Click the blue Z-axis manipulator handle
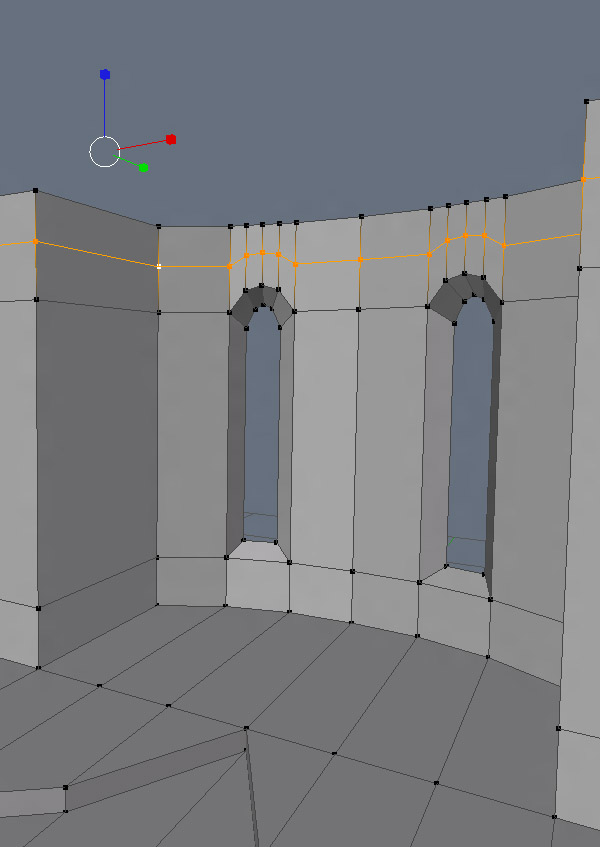The width and height of the screenshot is (600, 847). pos(105,75)
